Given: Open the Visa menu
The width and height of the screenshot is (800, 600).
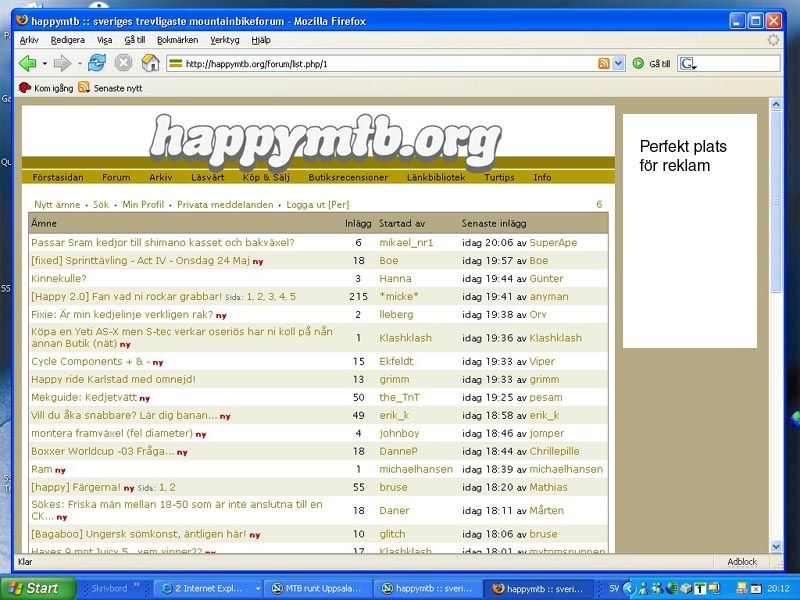Looking at the screenshot, I should click(x=105, y=40).
